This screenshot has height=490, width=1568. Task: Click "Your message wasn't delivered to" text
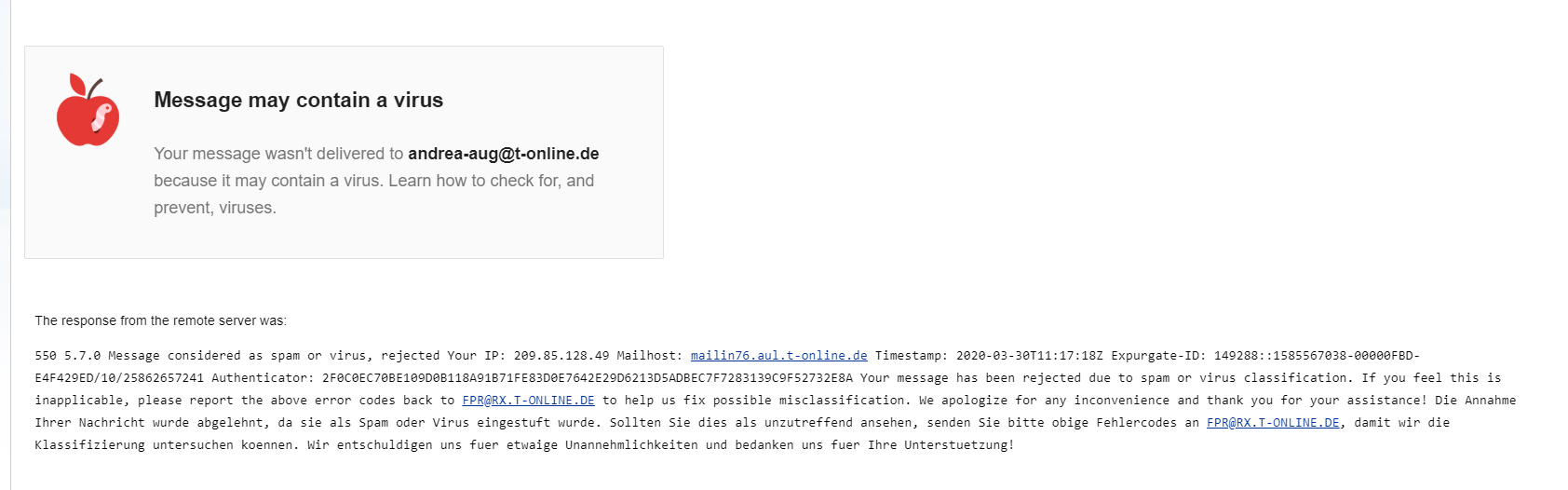tap(278, 154)
